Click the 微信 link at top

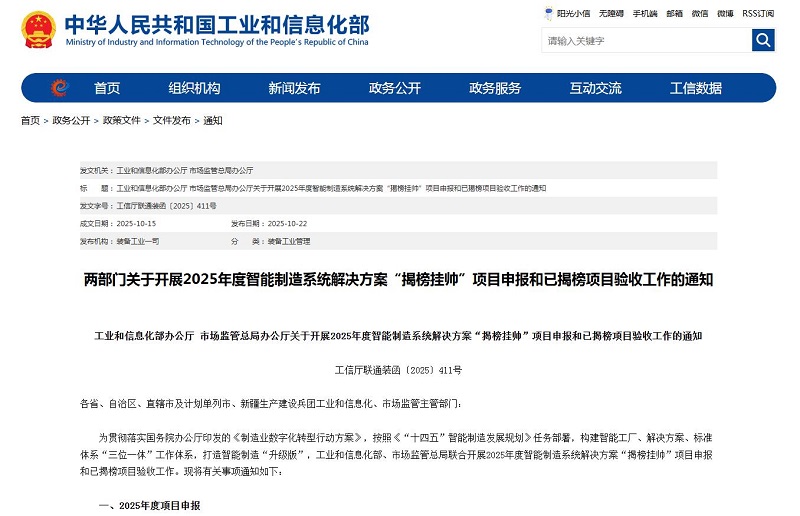click(700, 14)
